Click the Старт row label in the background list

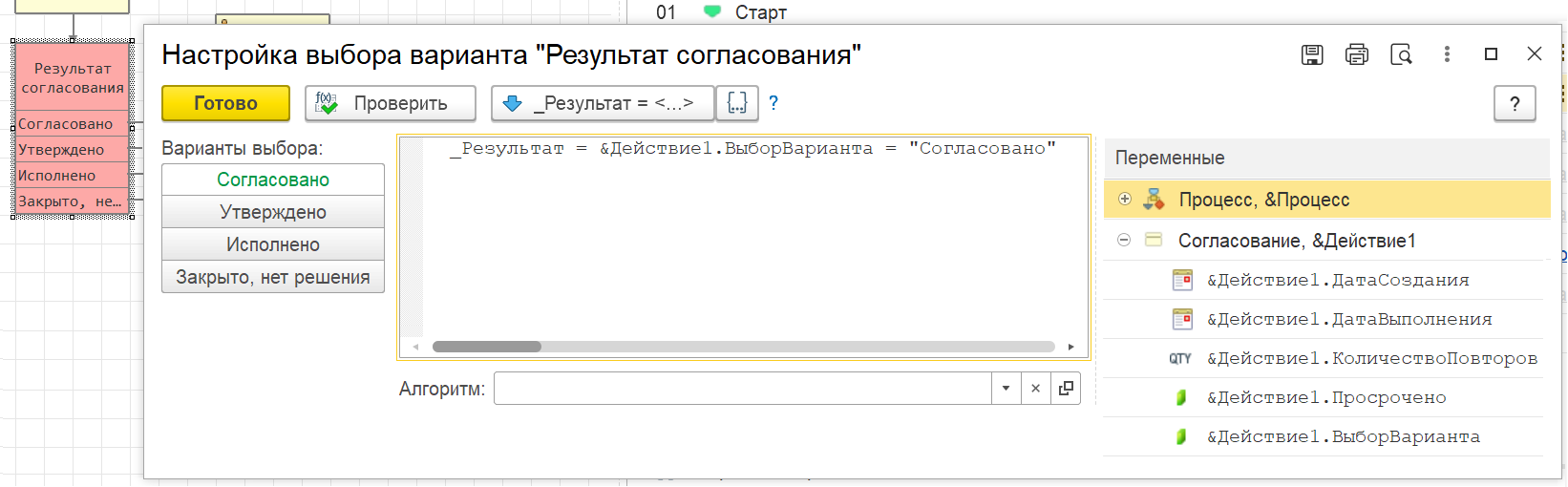click(x=761, y=12)
